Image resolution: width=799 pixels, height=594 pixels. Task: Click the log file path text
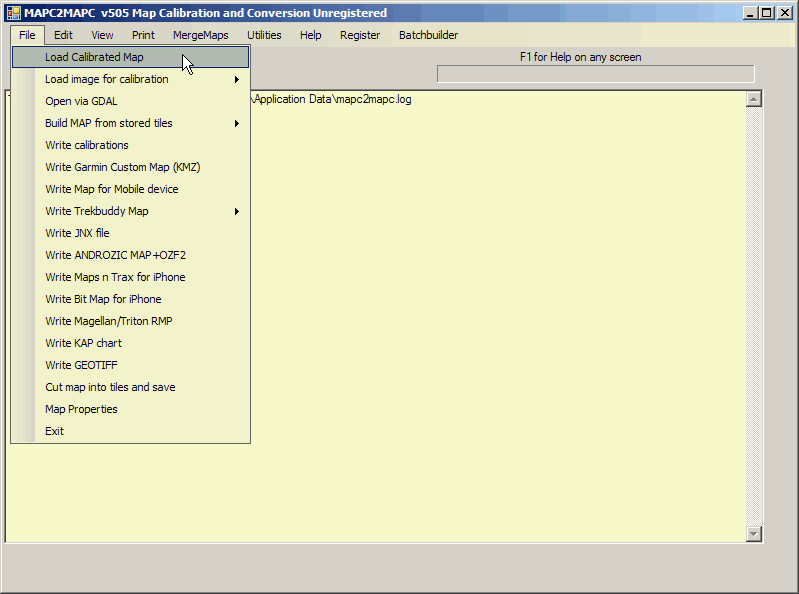(331, 99)
